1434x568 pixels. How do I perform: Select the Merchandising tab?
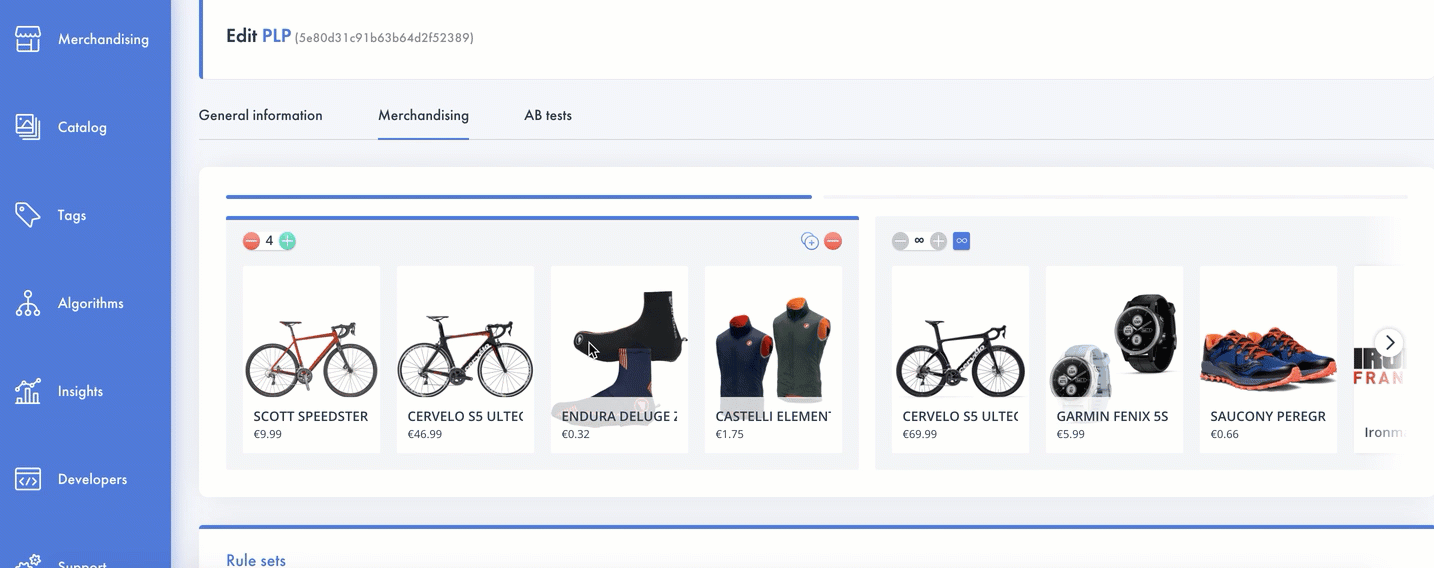click(423, 115)
